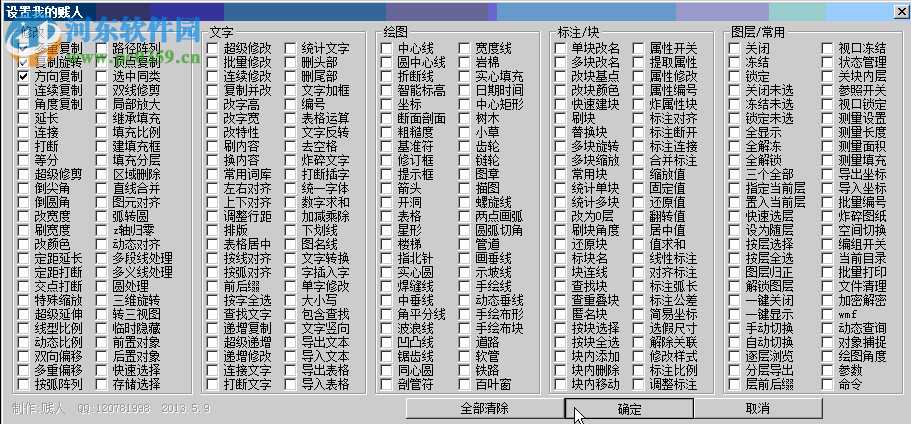Tick the 延长 checkbox

[x=23, y=118]
